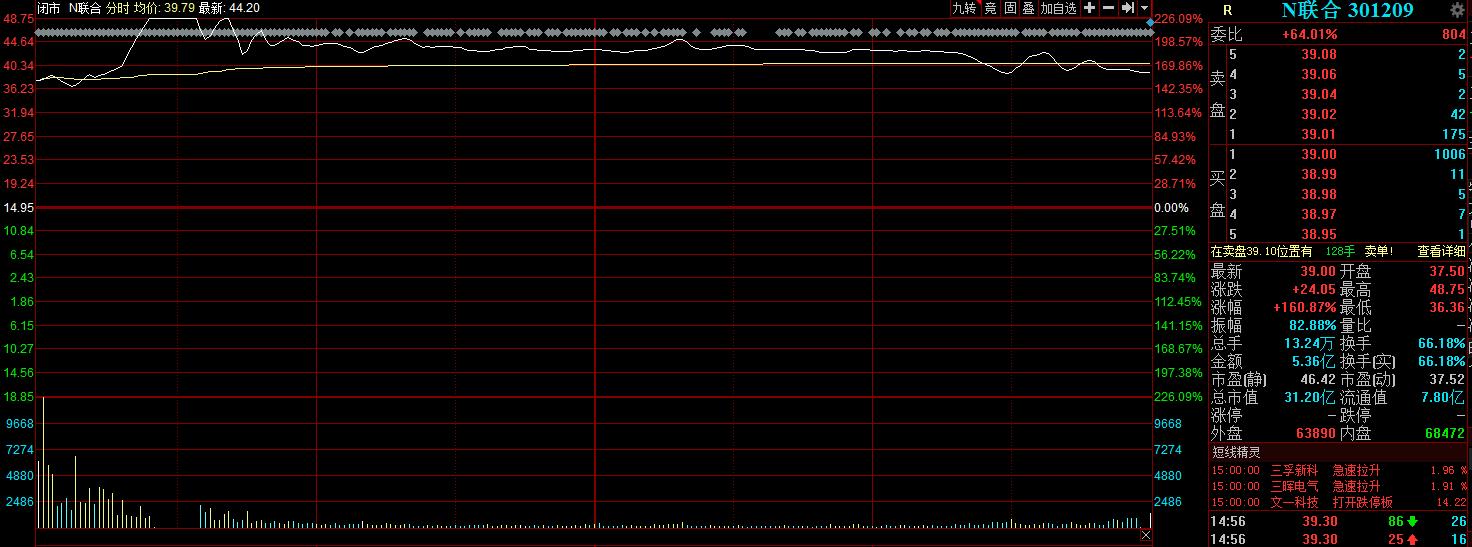The height and width of the screenshot is (547, 1472).
Task: Click the 14.95 baseline price axis label
Action: (18, 208)
